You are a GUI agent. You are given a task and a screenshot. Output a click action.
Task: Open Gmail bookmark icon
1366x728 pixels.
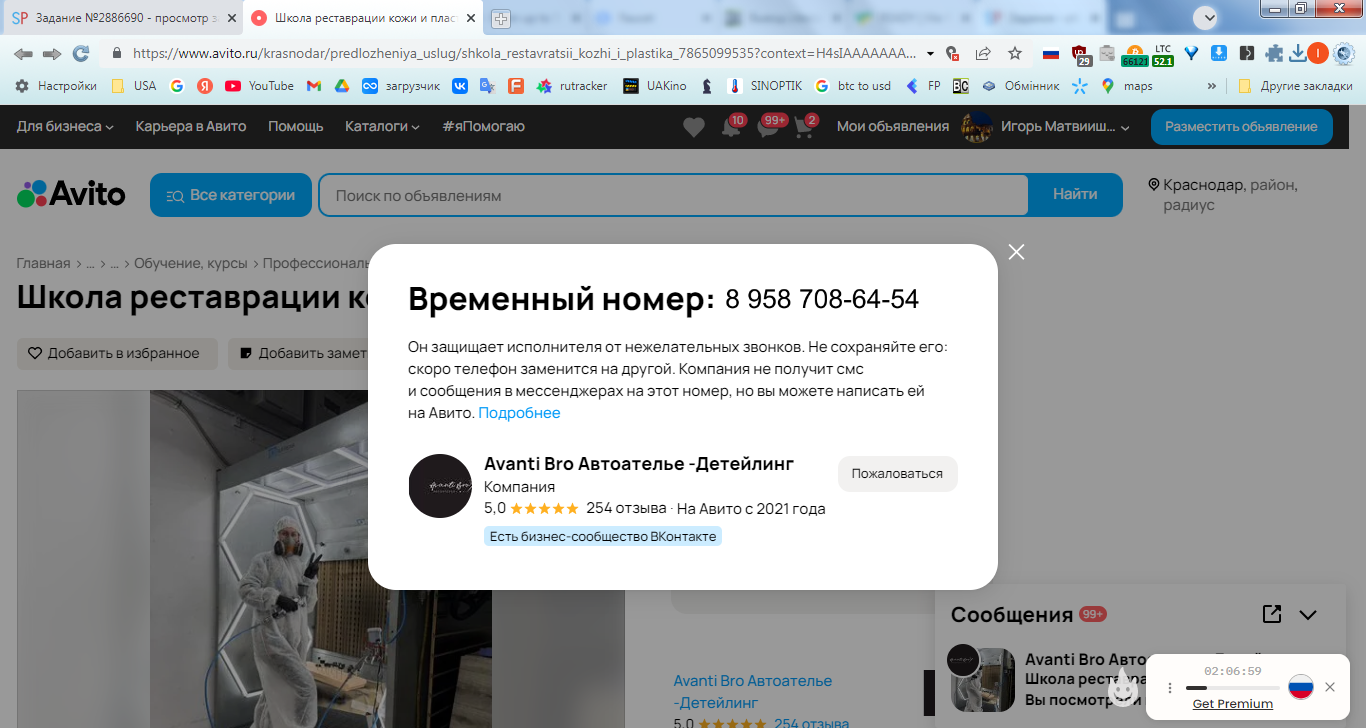click(x=313, y=86)
